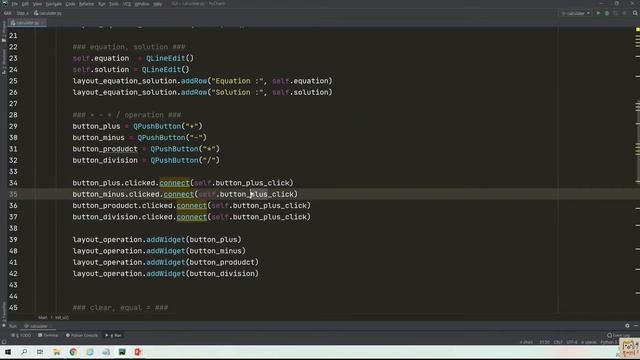Select the calculator.py editor tab
The height and width of the screenshot is (360, 640).
click(x=27, y=23)
